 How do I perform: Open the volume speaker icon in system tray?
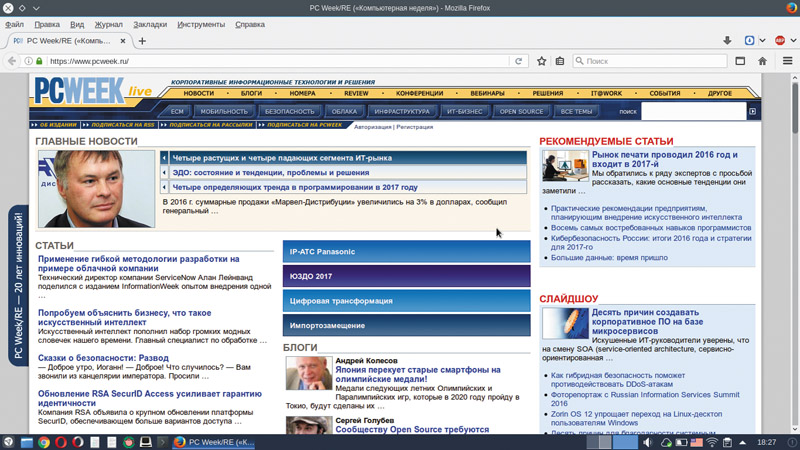click(647, 442)
